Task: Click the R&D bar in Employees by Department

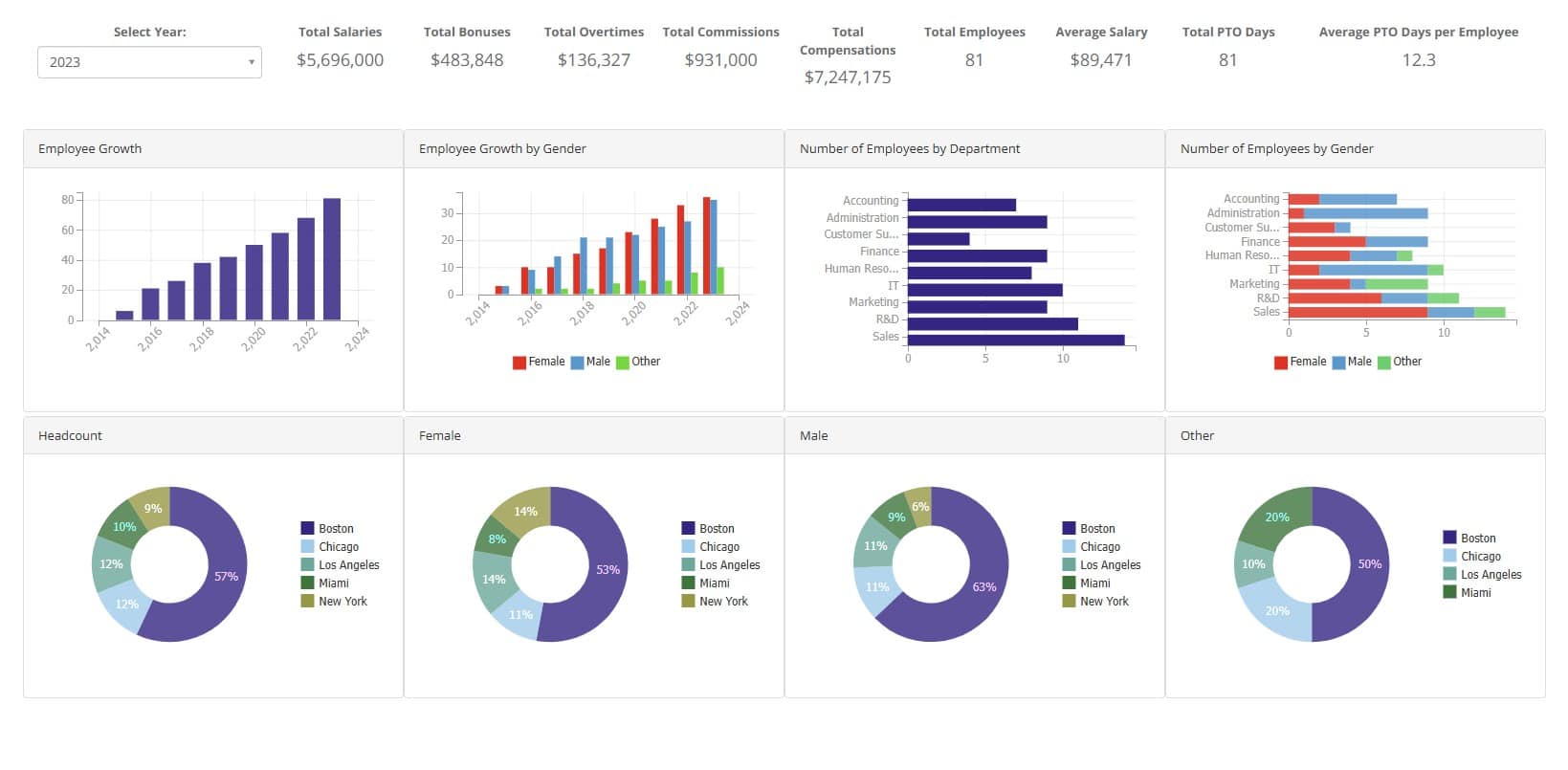Action: tap(993, 323)
